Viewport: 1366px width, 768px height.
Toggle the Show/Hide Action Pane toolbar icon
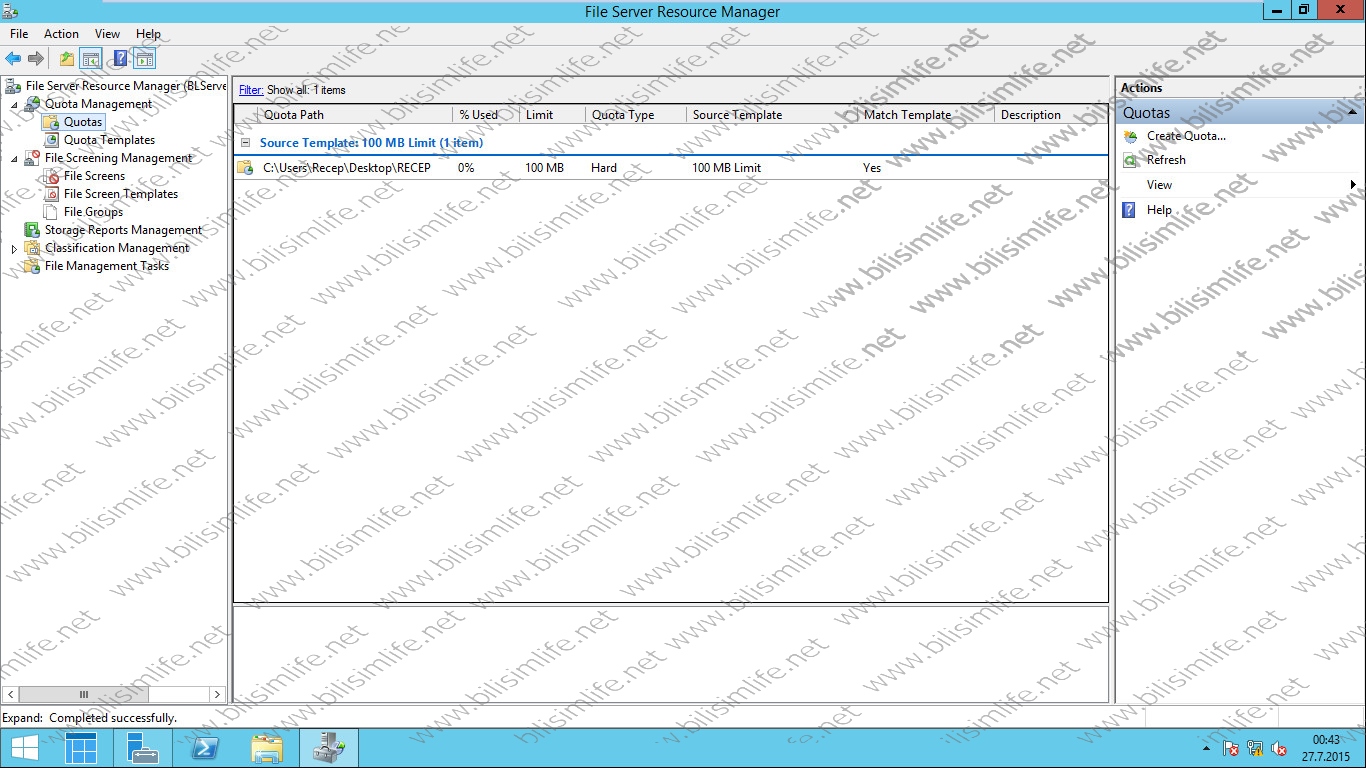coord(144,59)
